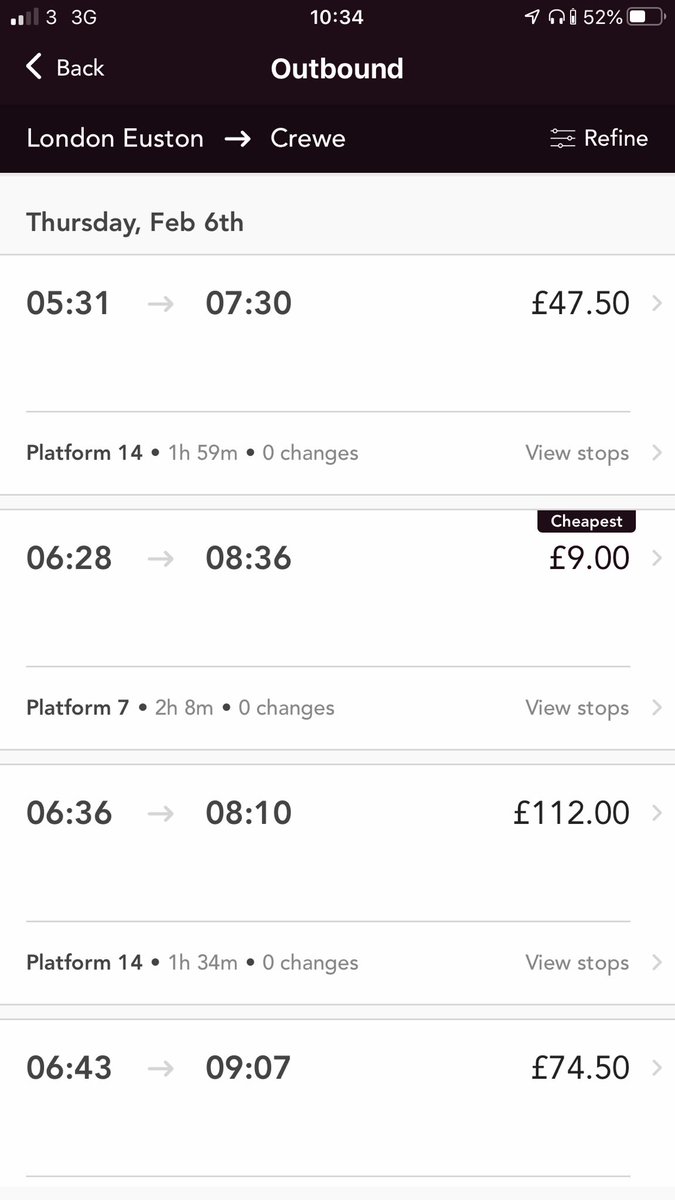Tap the Cheapest badge

pyautogui.click(x=586, y=521)
